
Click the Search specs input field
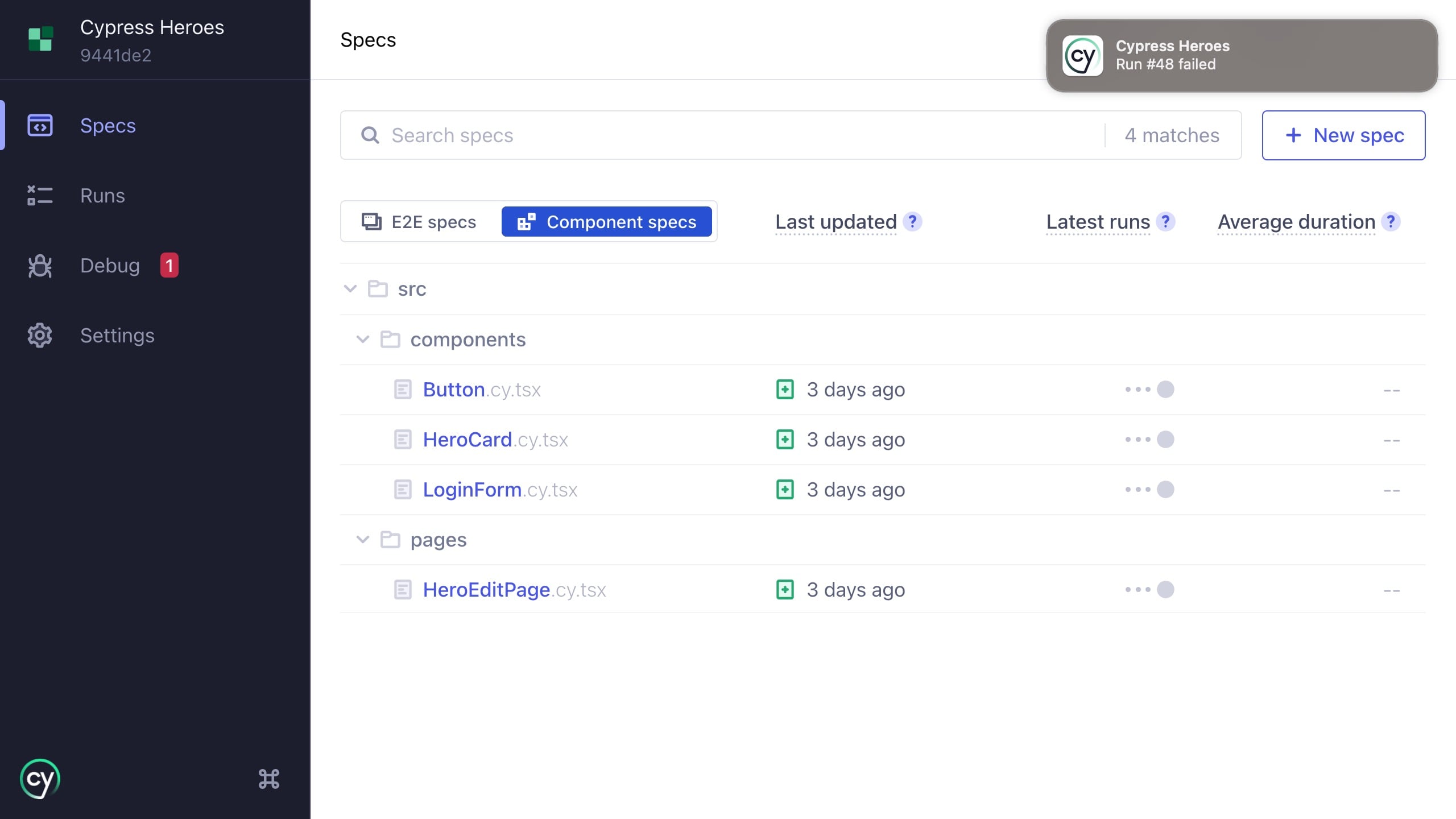click(739, 135)
